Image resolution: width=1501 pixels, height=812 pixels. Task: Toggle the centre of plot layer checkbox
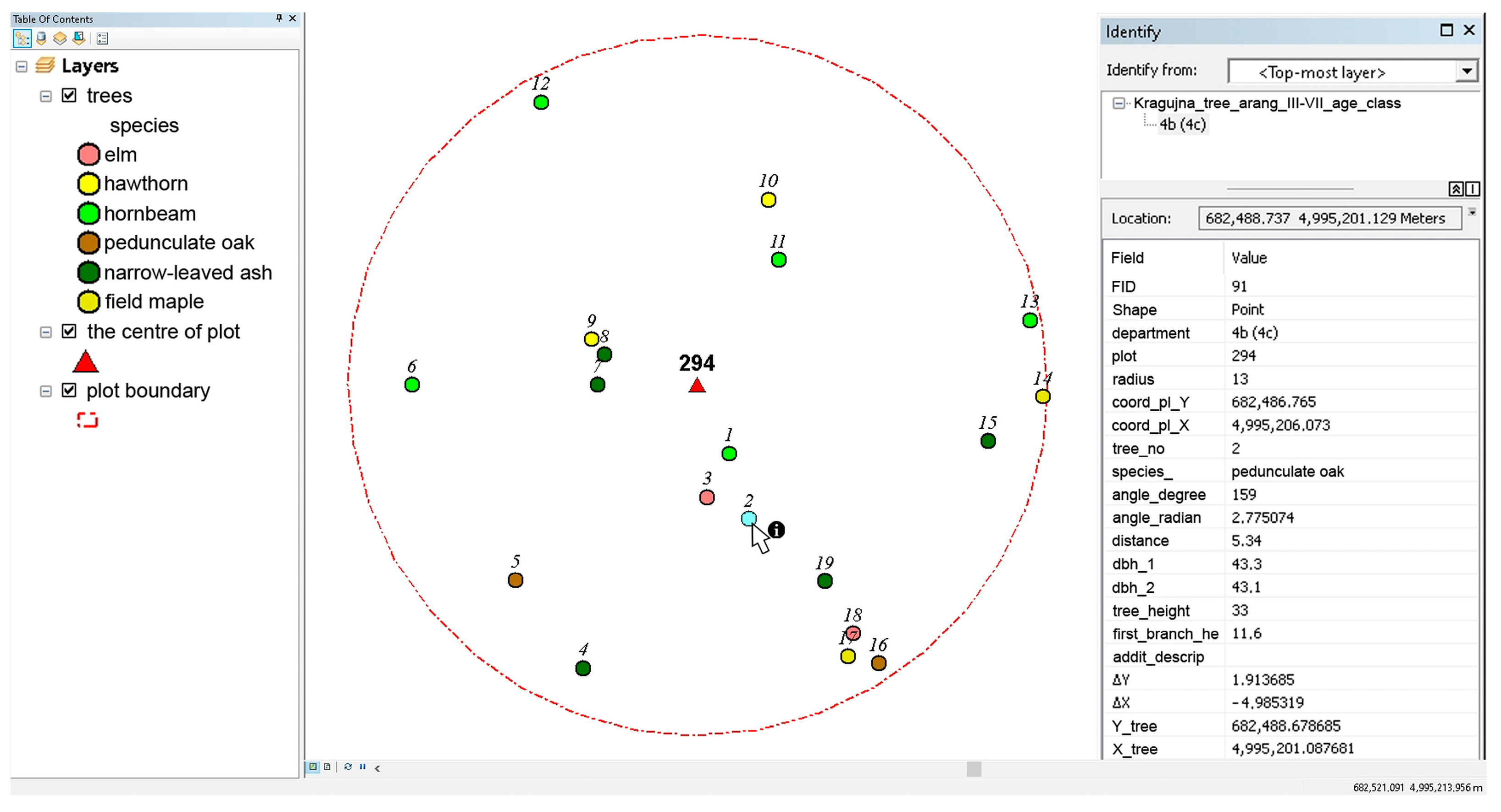click(x=69, y=331)
